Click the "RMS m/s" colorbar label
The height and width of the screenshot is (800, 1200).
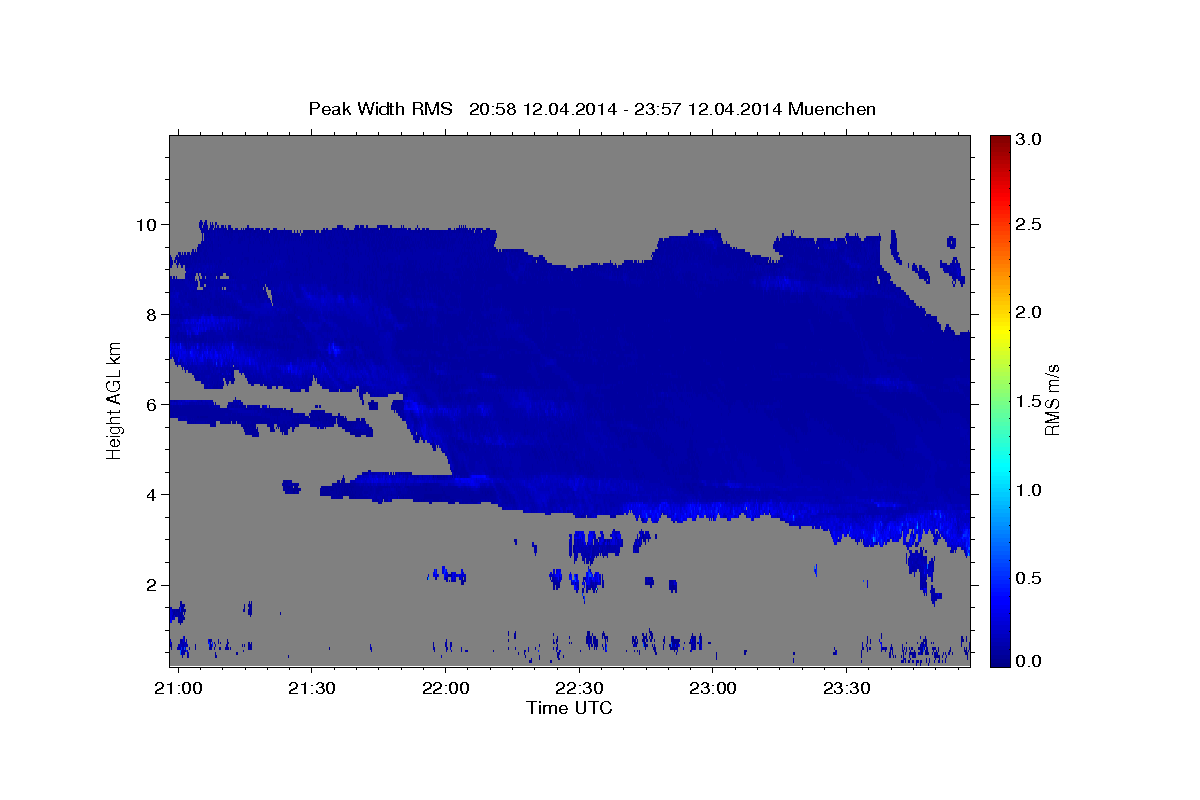(1052, 400)
